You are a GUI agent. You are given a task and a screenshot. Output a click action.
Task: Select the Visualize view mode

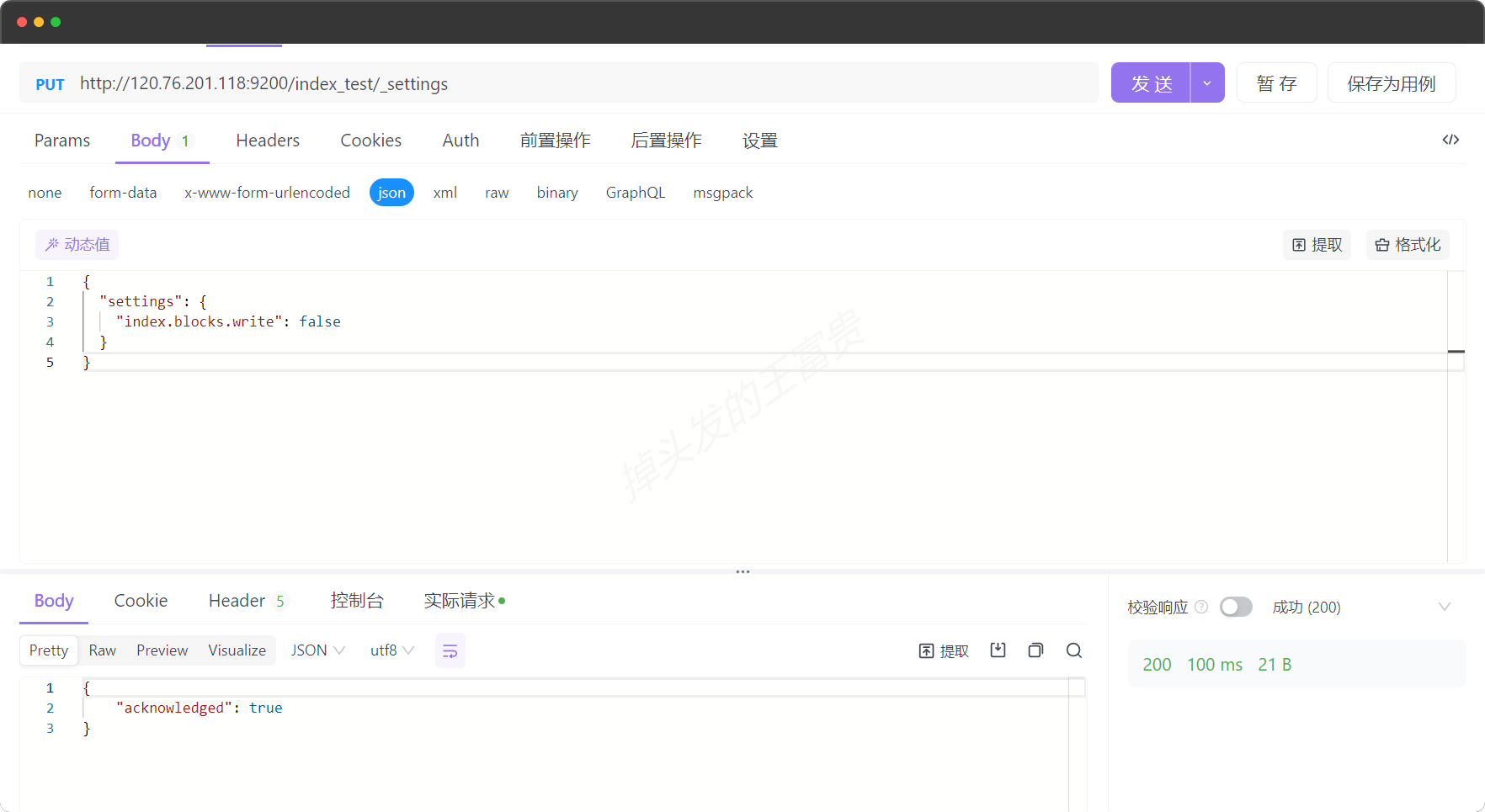(x=237, y=650)
